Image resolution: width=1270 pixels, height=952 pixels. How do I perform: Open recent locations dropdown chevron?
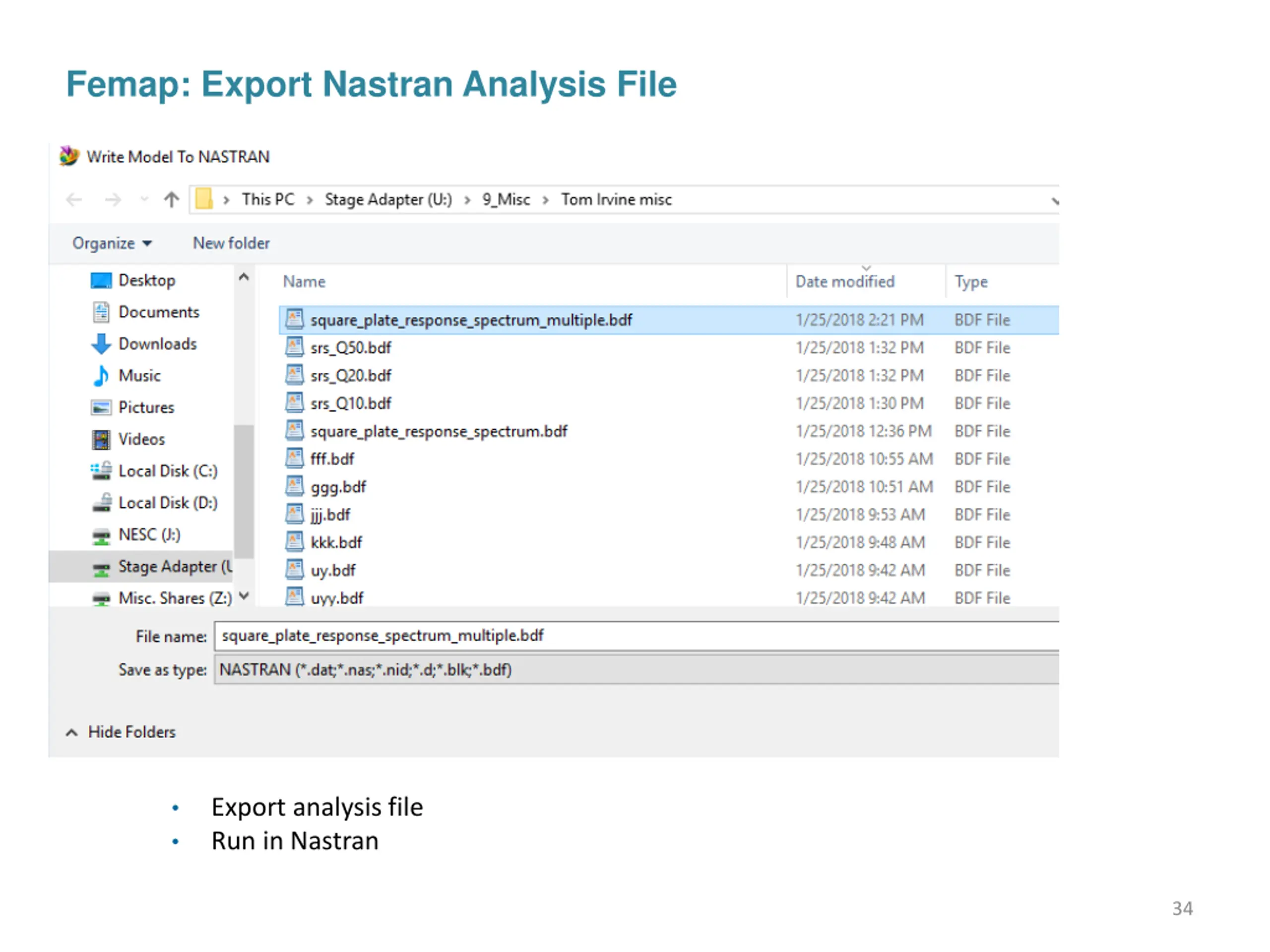[x=144, y=200]
